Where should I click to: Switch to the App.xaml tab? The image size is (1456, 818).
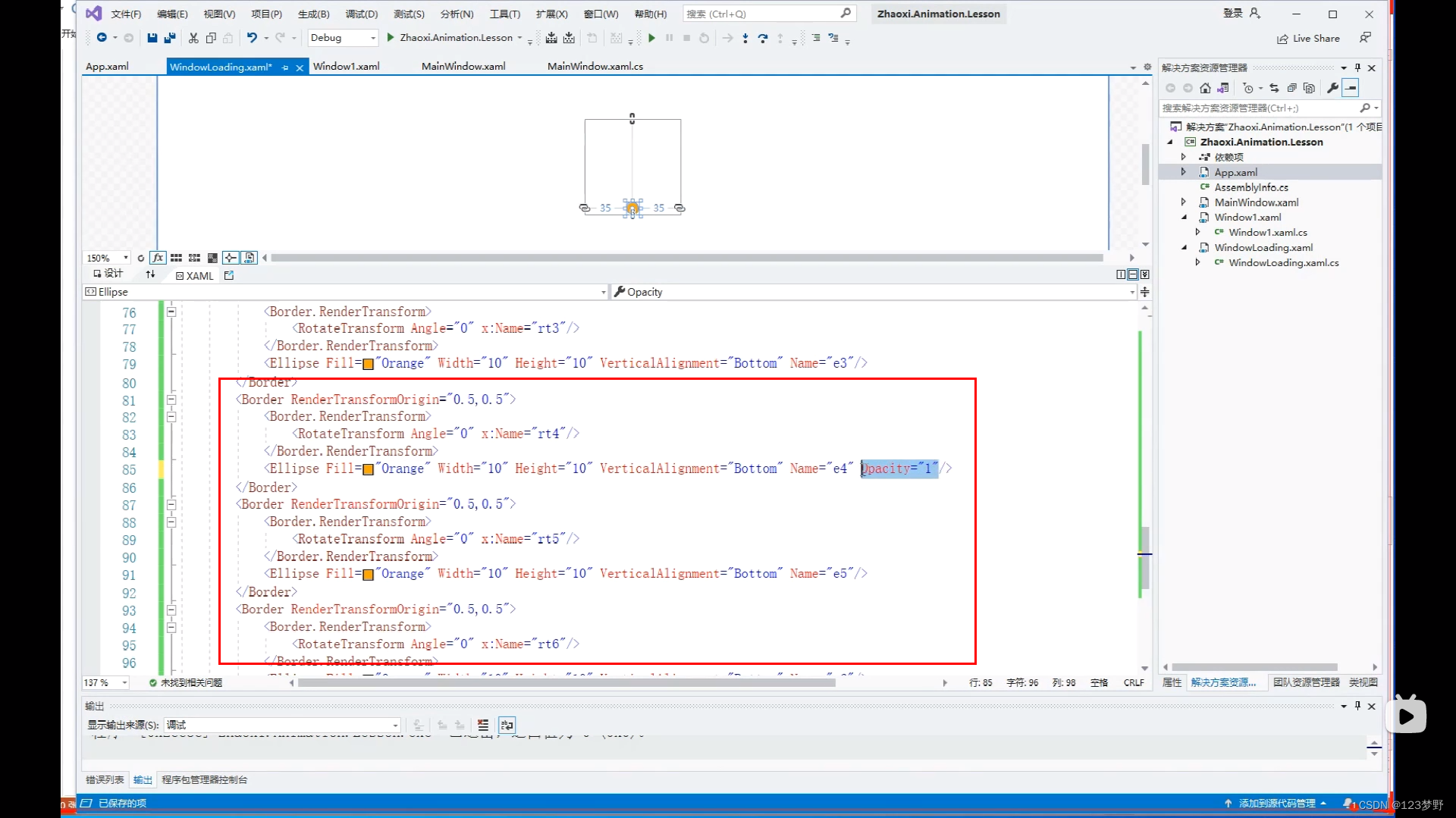(107, 67)
